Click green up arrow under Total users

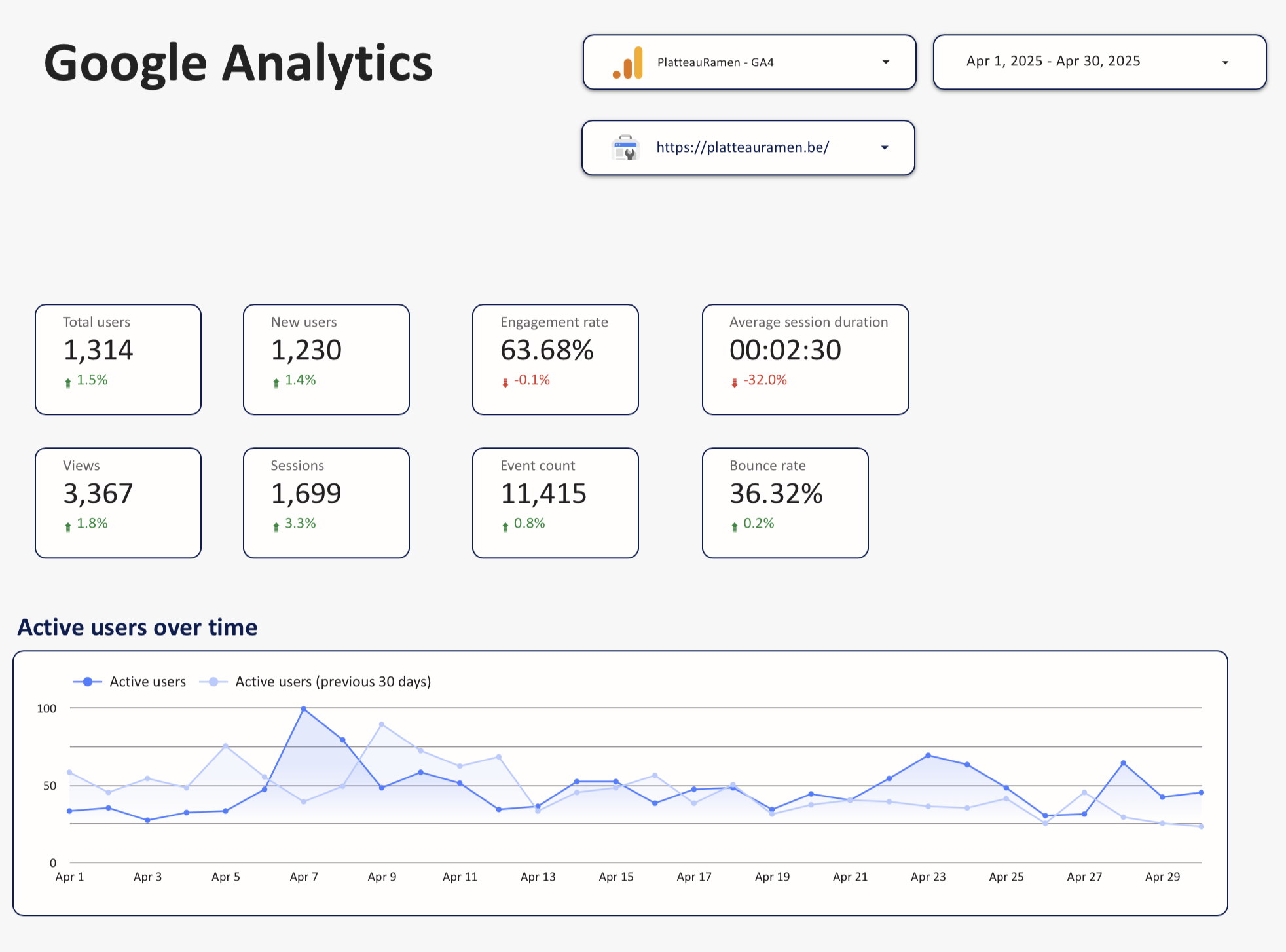pos(68,382)
